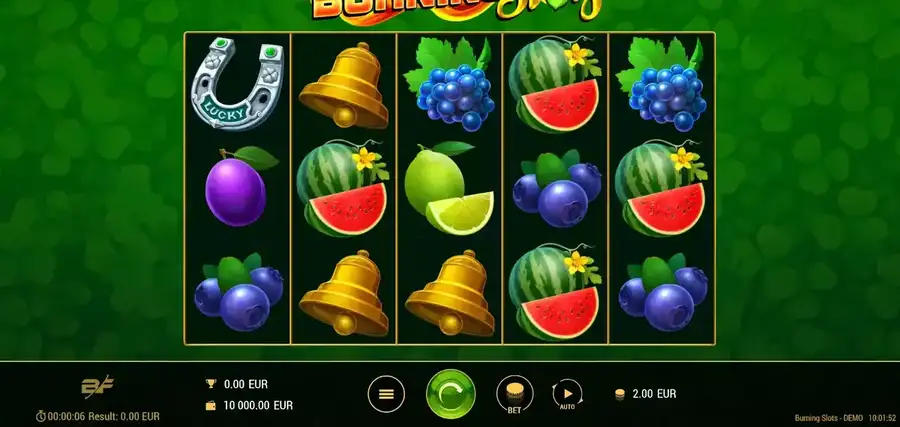Click the lime symbol in center reel
This screenshot has width=900, height=427.
pyautogui.click(x=448, y=188)
